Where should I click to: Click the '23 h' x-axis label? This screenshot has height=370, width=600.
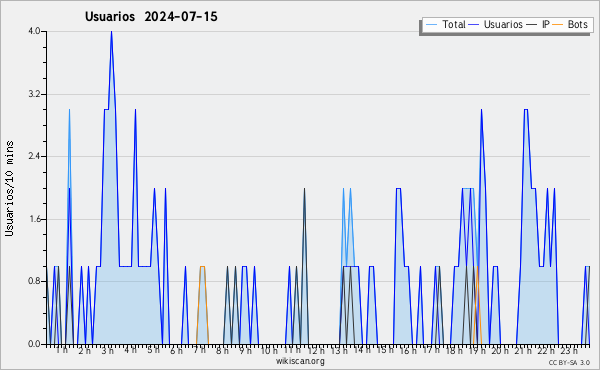569,350
